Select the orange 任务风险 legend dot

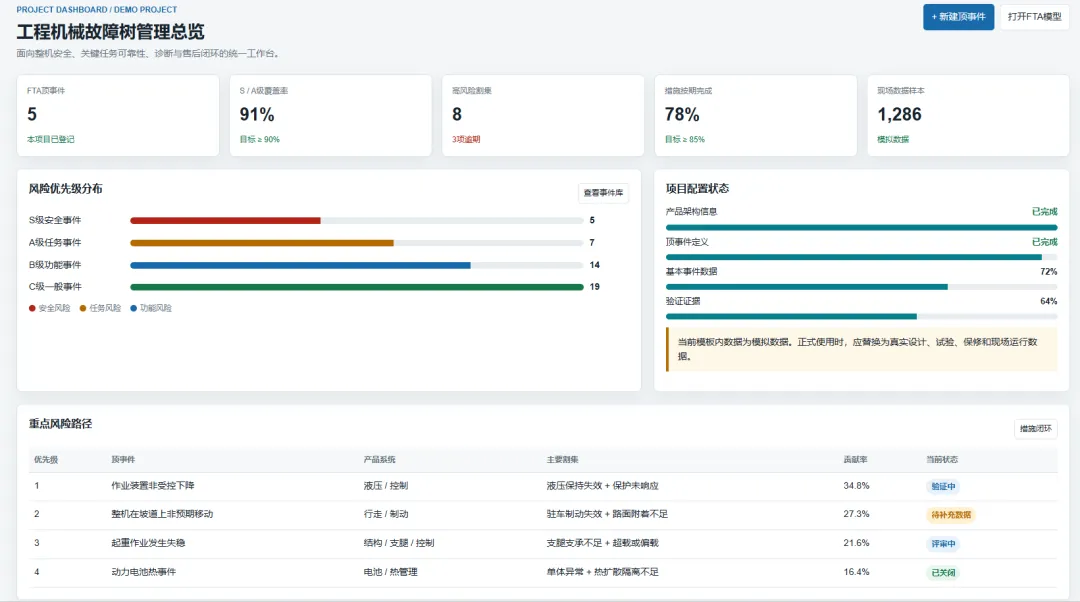click(83, 309)
